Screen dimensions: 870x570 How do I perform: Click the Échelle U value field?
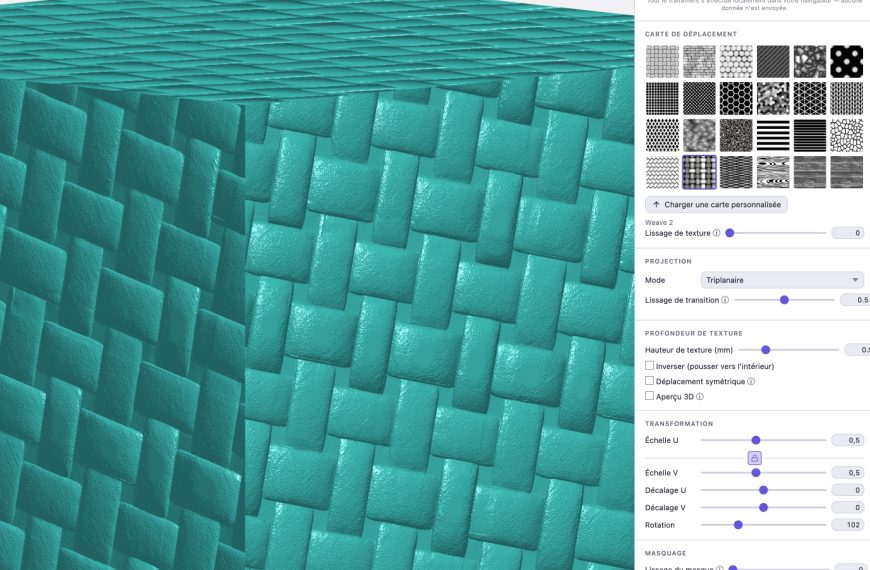[847, 440]
